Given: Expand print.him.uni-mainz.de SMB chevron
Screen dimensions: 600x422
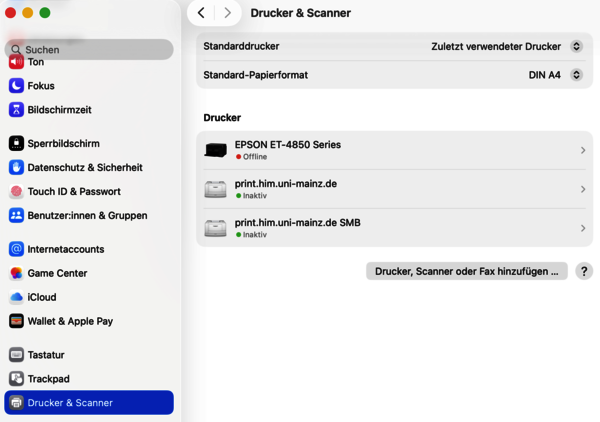Looking at the screenshot, I should 583,228.
